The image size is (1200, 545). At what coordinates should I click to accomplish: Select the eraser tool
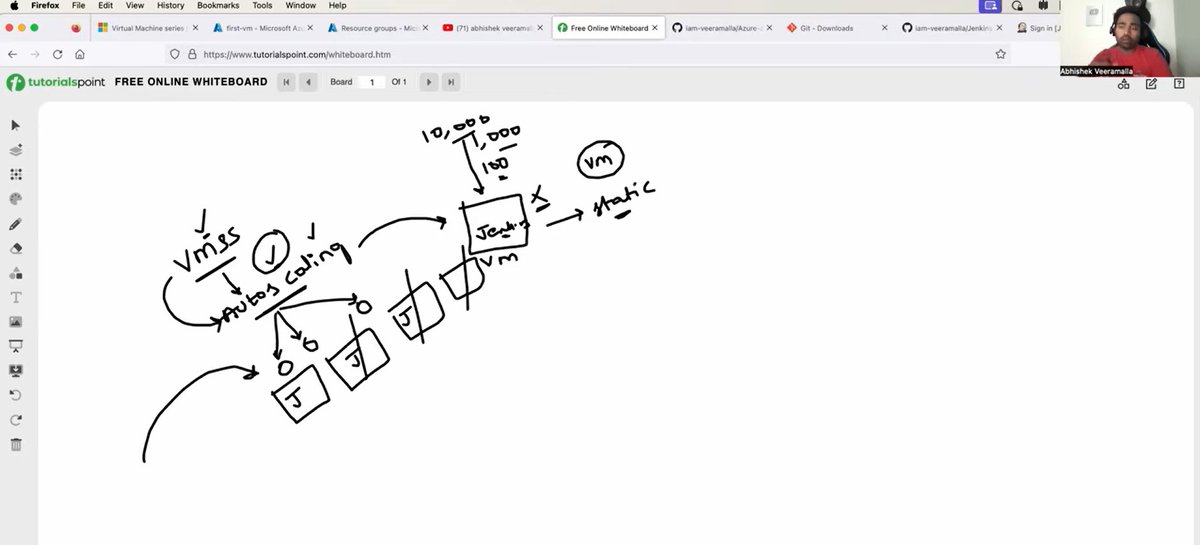point(16,248)
